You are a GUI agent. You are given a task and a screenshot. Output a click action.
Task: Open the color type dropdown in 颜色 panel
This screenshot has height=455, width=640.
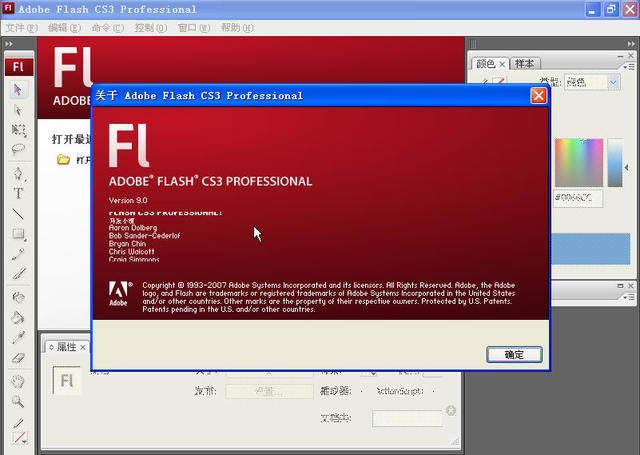[592, 82]
